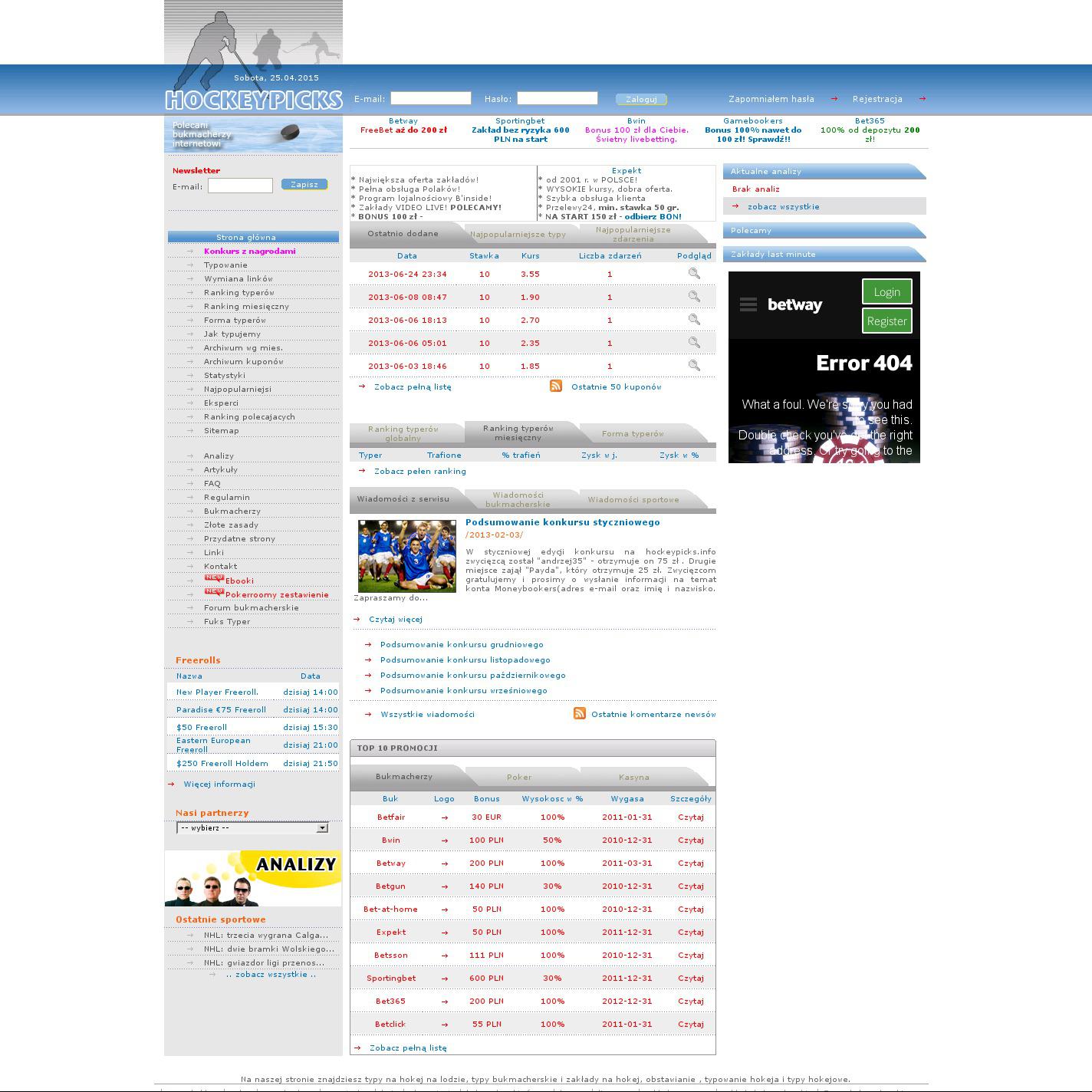Open the Poker tab in TOP 10 promocji
The height and width of the screenshot is (1092, 1092).
click(x=519, y=778)
